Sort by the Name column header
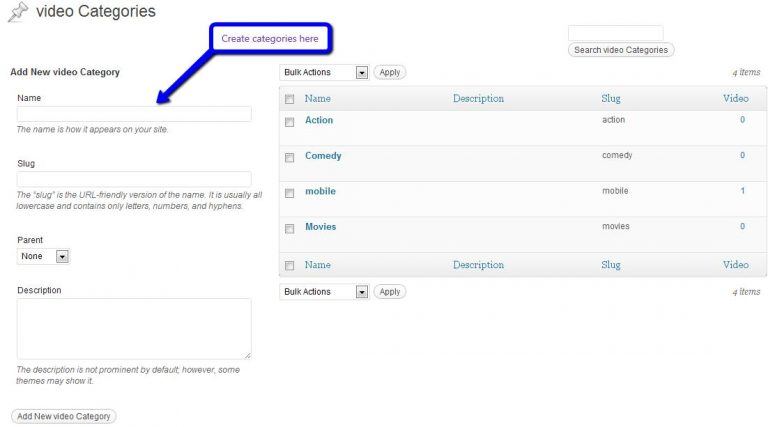Viewport: 768px width, 427px height. pos(317,99)
